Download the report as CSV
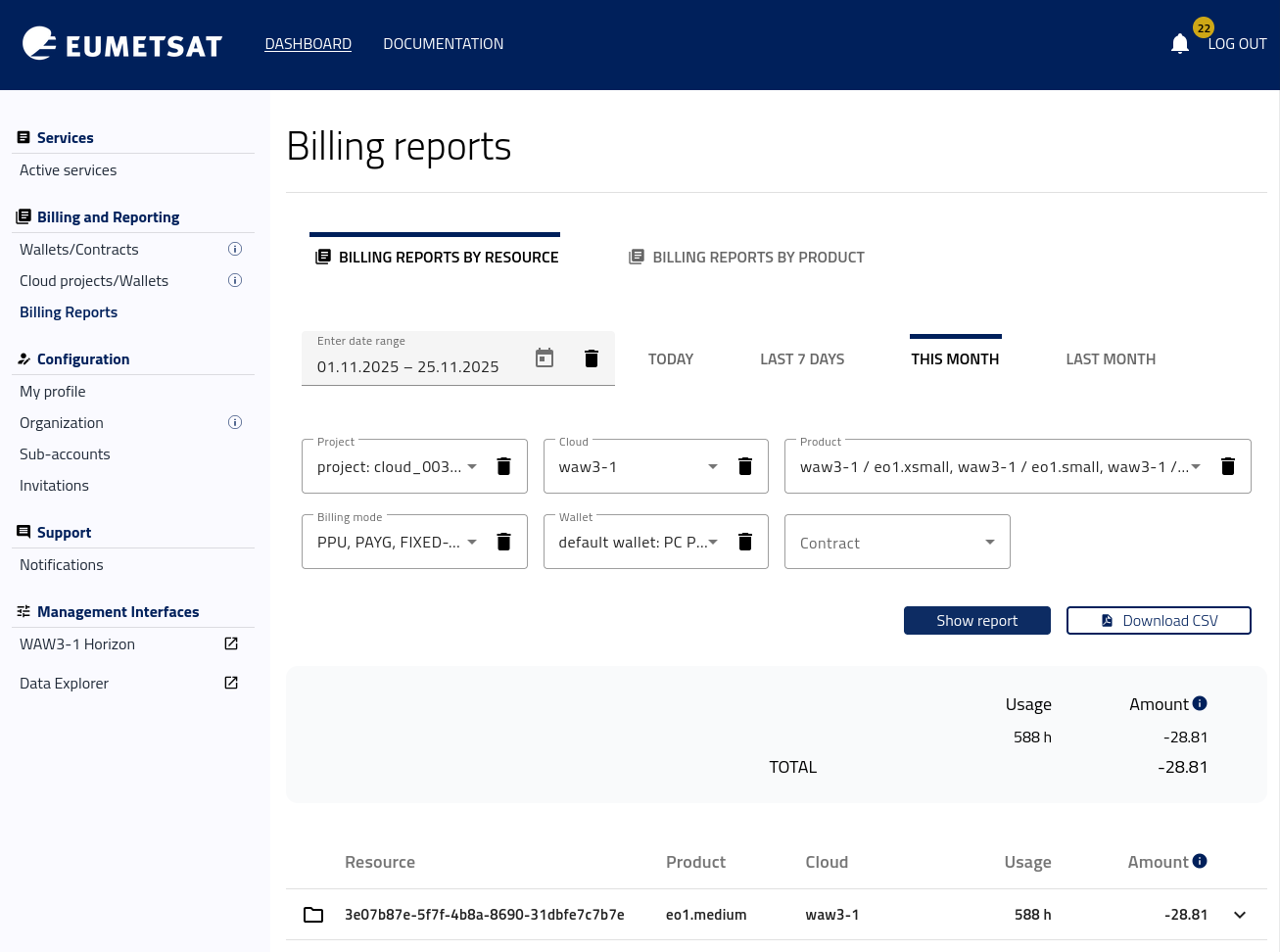This screenshot has width=1280, height=952. coord(1159,621)
